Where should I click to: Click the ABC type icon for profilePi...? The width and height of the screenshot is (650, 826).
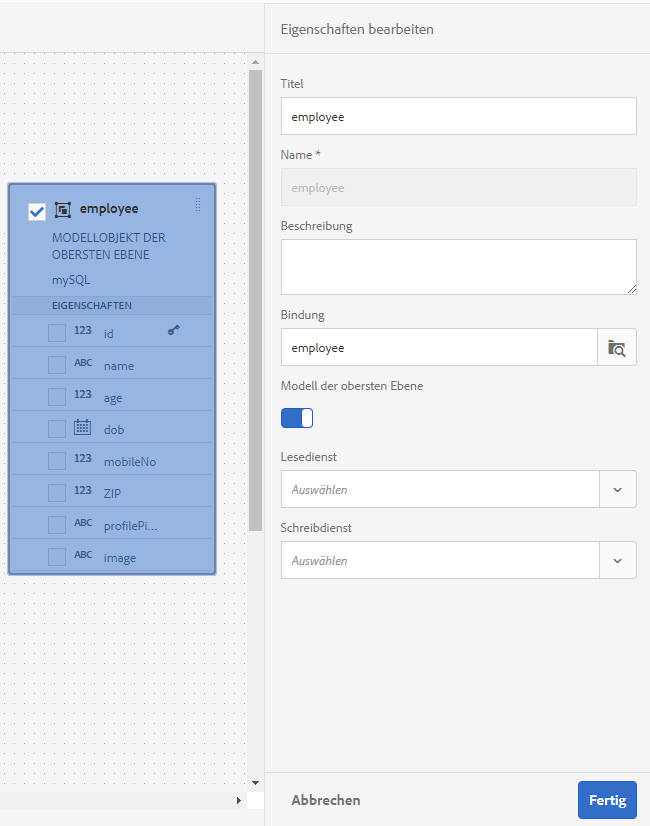point(83,523)
